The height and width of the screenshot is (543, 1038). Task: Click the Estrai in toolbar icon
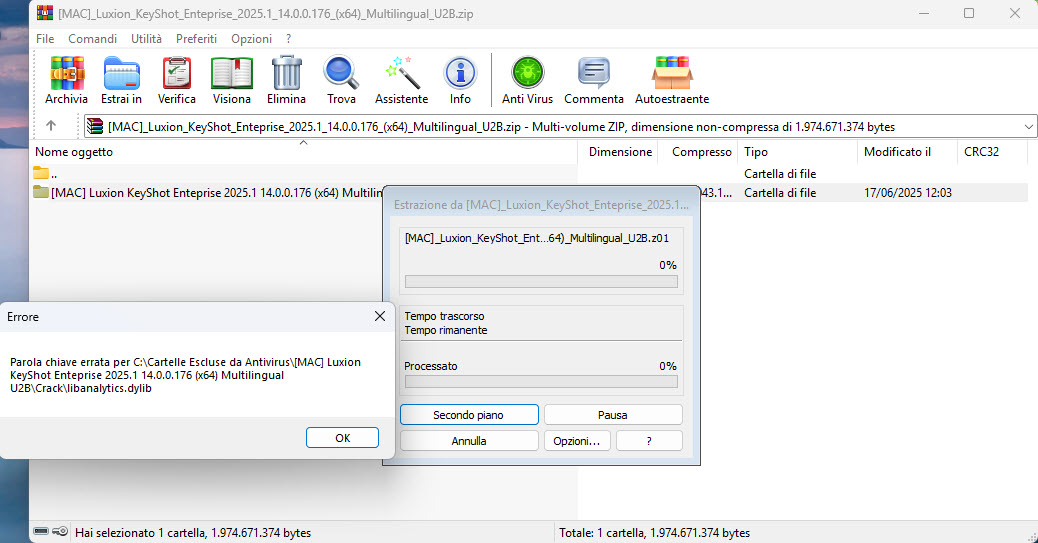point(121,74)
